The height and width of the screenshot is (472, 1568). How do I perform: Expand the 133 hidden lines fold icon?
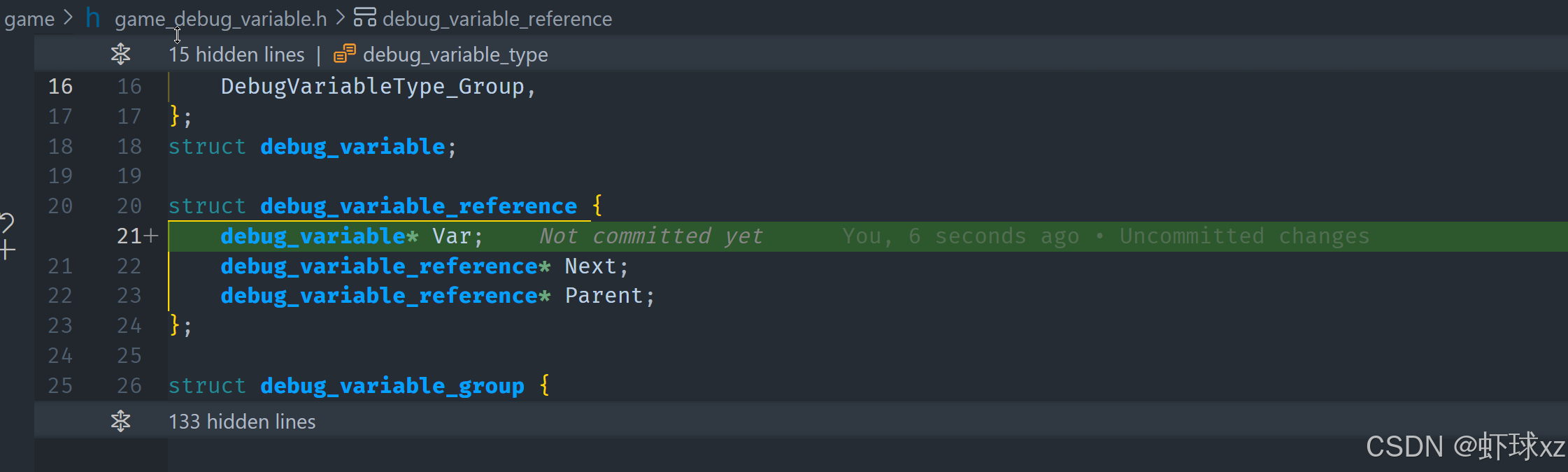pos(121,421)
